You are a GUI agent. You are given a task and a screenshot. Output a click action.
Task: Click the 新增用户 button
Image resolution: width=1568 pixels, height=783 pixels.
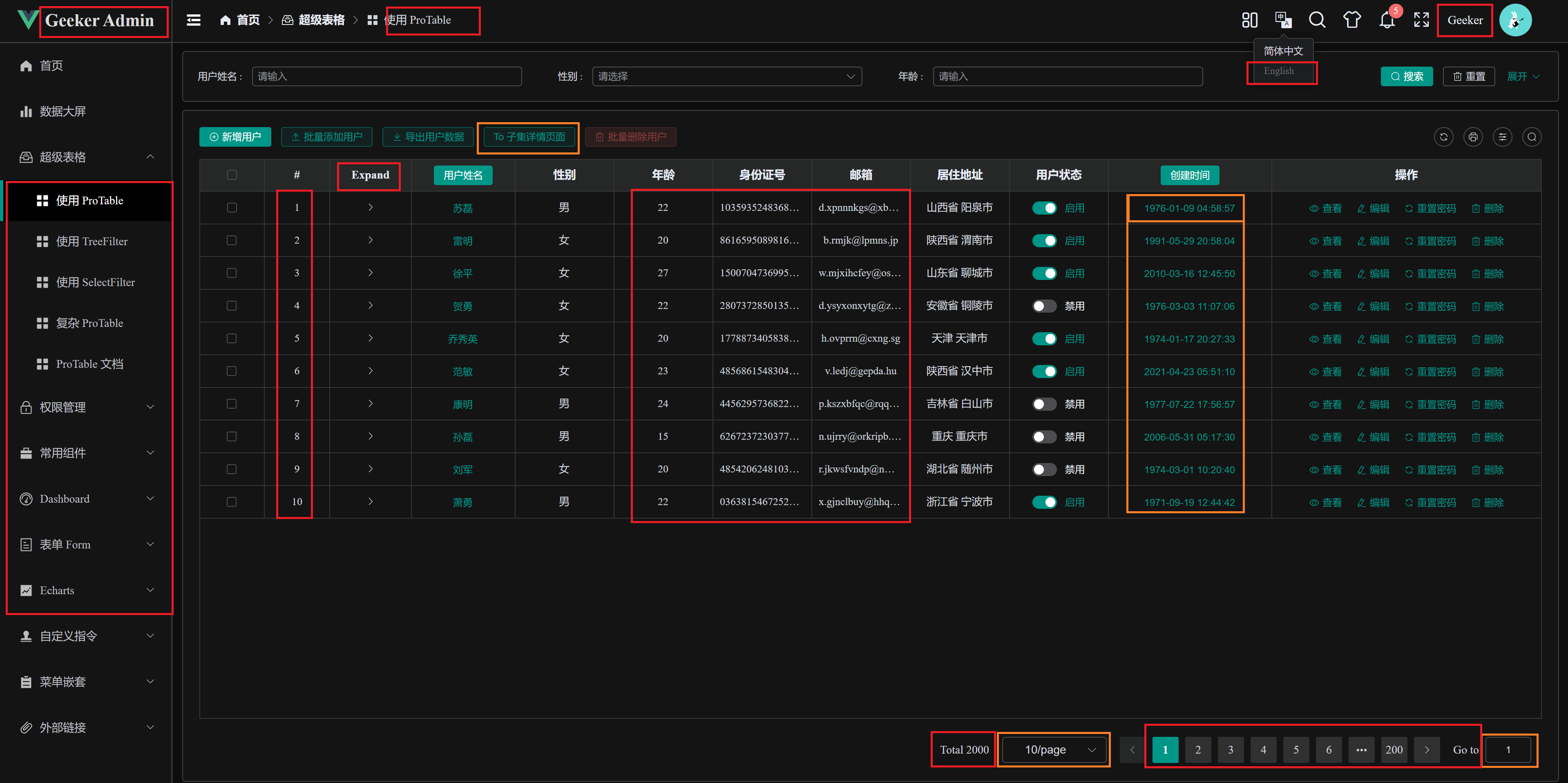235,137
